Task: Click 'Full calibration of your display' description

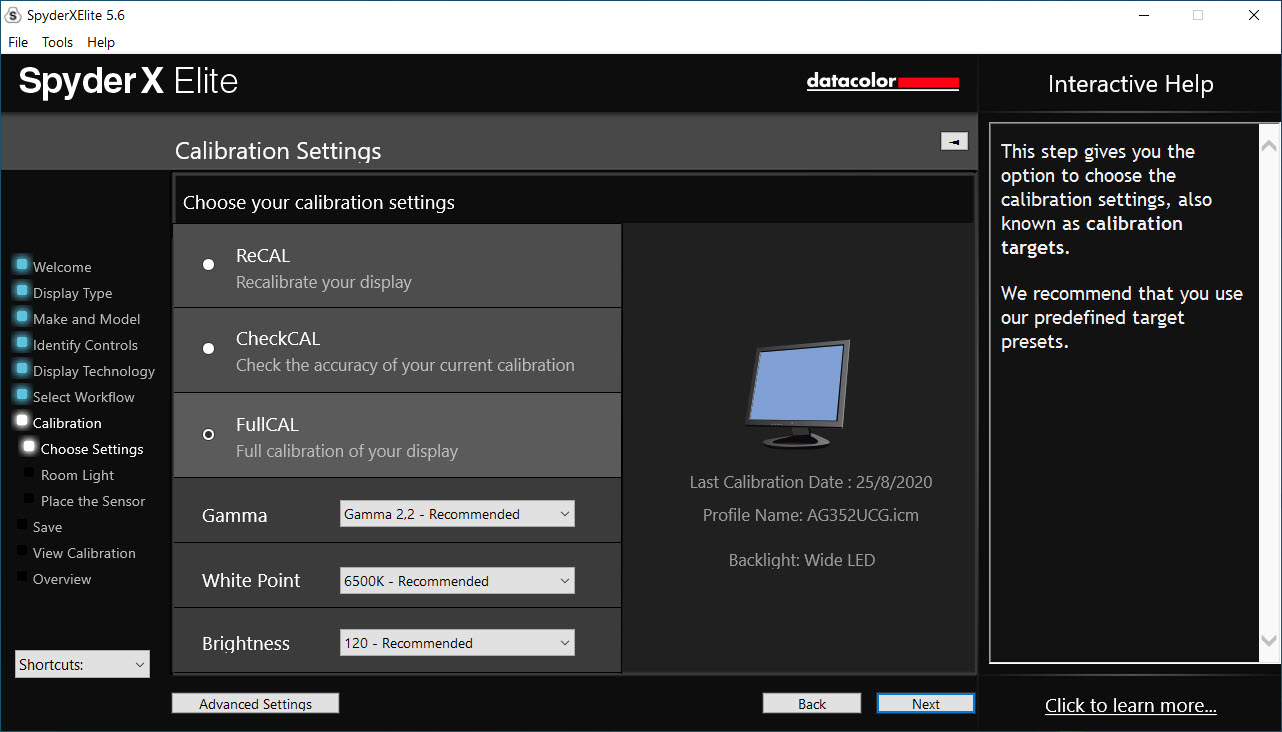Action: click(x=347, y=451)
